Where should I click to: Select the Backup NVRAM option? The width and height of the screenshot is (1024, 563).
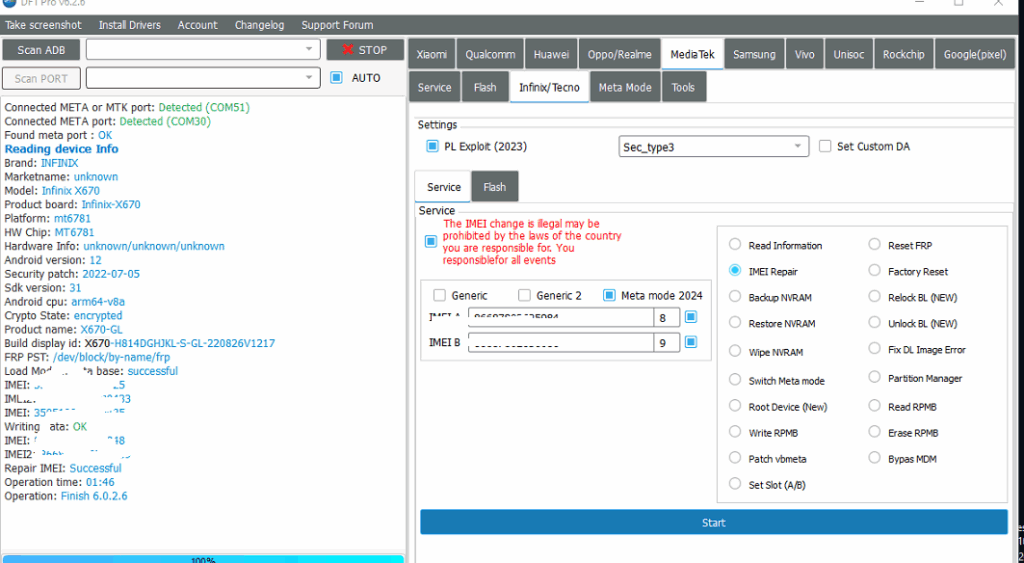735,298
